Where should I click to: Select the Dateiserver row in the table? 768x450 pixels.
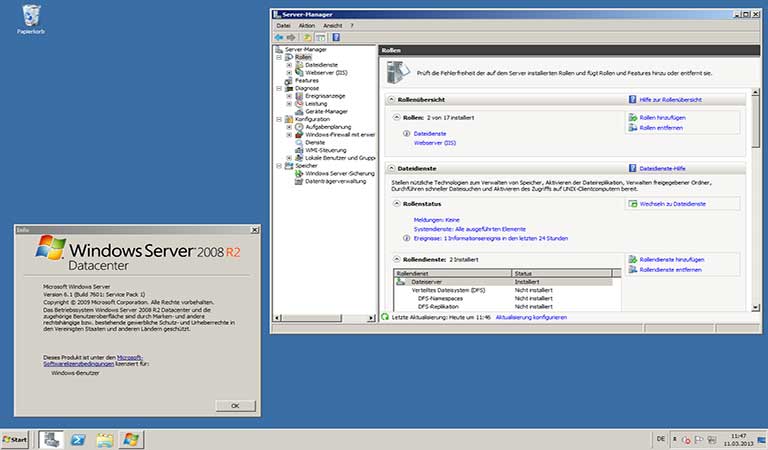[503, 282]
